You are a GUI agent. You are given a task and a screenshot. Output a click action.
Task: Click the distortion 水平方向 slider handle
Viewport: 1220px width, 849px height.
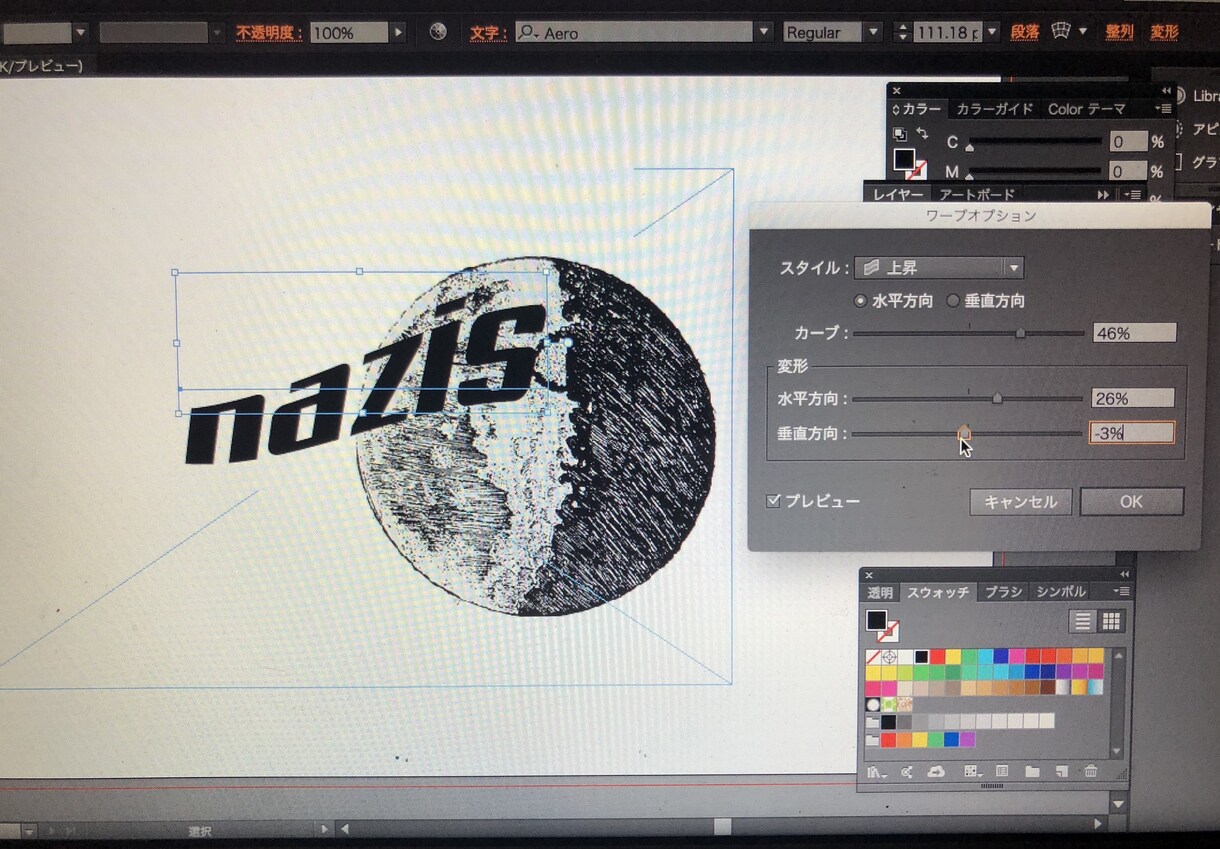pos(997,398)
